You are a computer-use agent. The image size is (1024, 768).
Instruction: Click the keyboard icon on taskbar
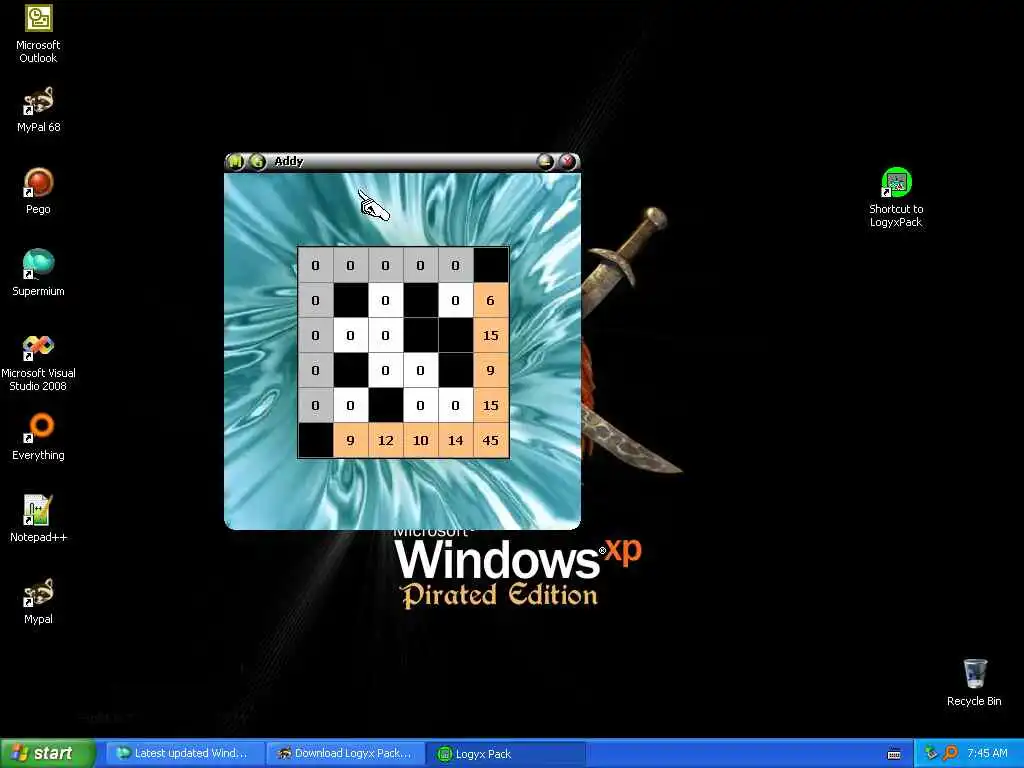894,754
